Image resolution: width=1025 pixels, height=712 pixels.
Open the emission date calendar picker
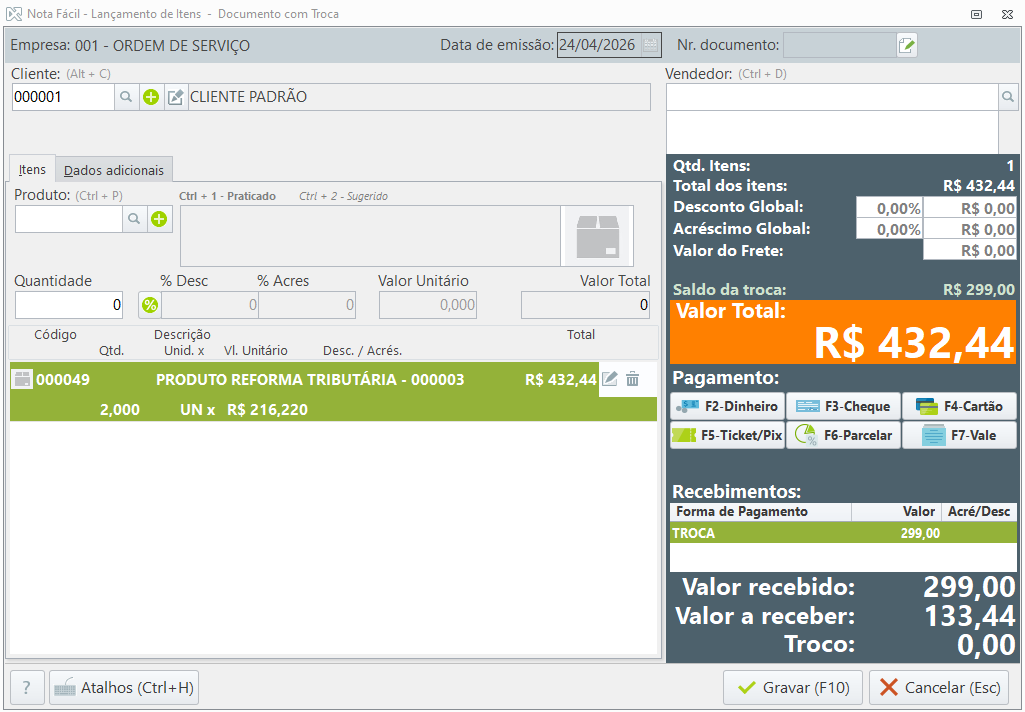click(x=650, y=45)
